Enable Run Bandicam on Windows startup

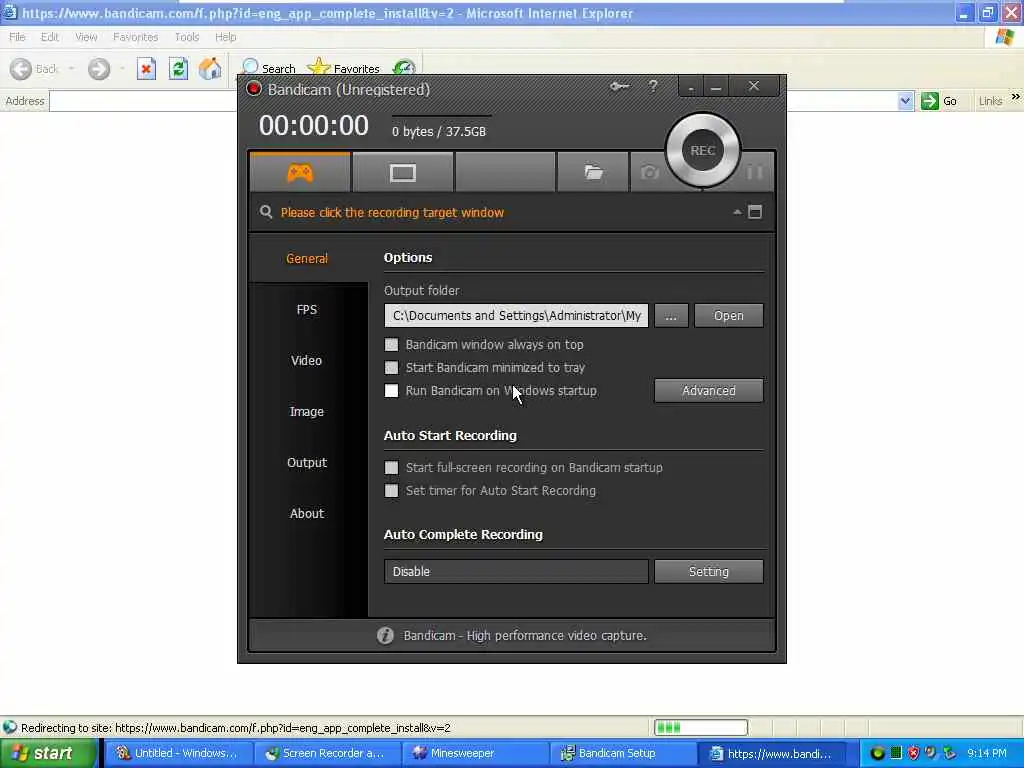tap(391, 391)
